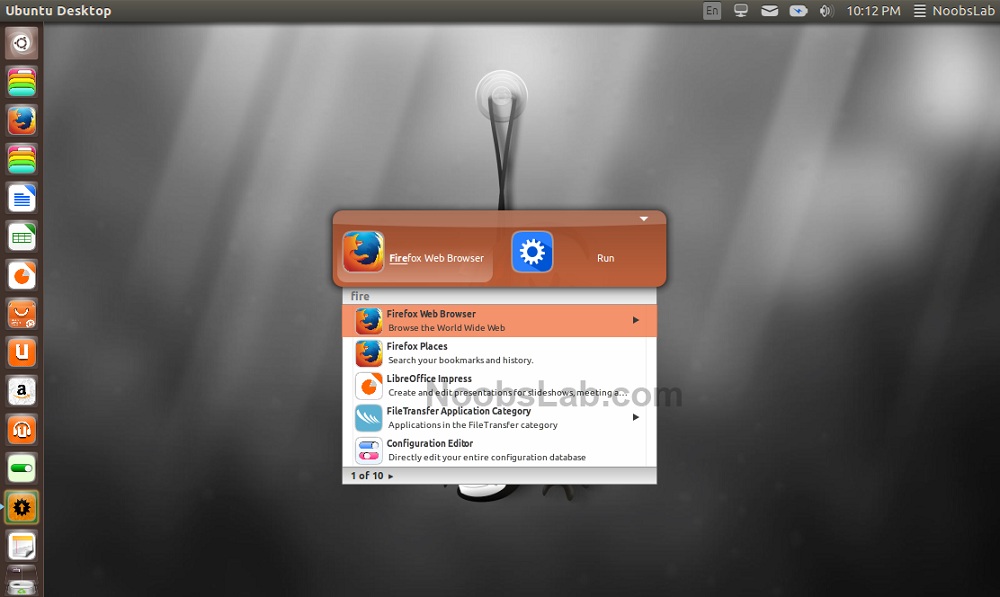Open Synapse menu via top-right triangle
The width and height of the screenshot is (1000, 597).
coord(643,219)
